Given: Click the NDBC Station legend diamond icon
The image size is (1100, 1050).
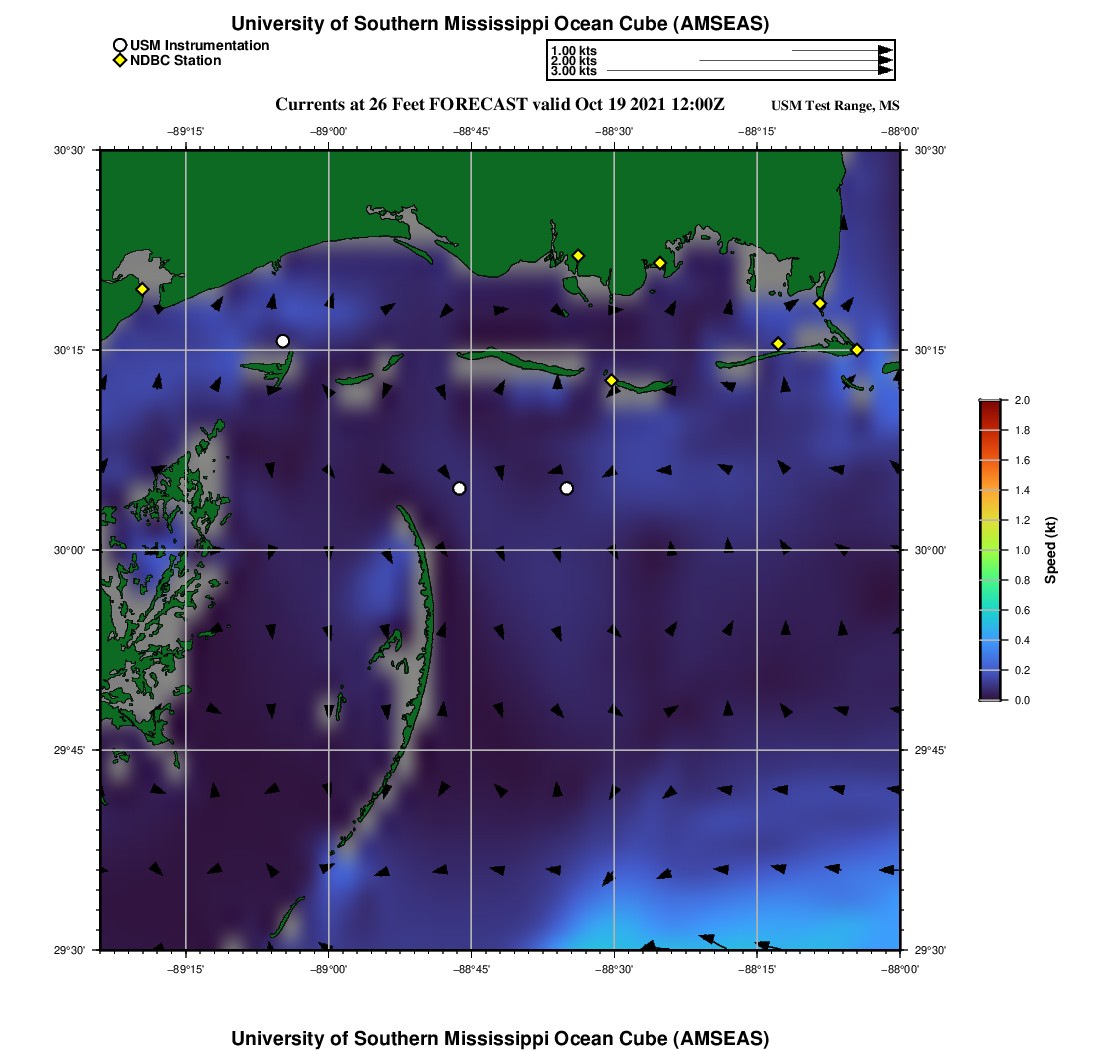Looking at the screenshot, I should click(x=120, y=61).
